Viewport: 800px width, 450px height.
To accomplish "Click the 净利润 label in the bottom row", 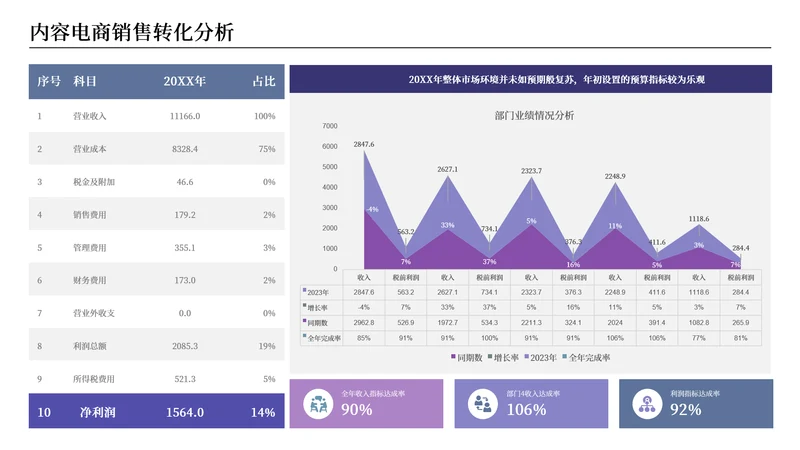I will [x=97, y=412].
